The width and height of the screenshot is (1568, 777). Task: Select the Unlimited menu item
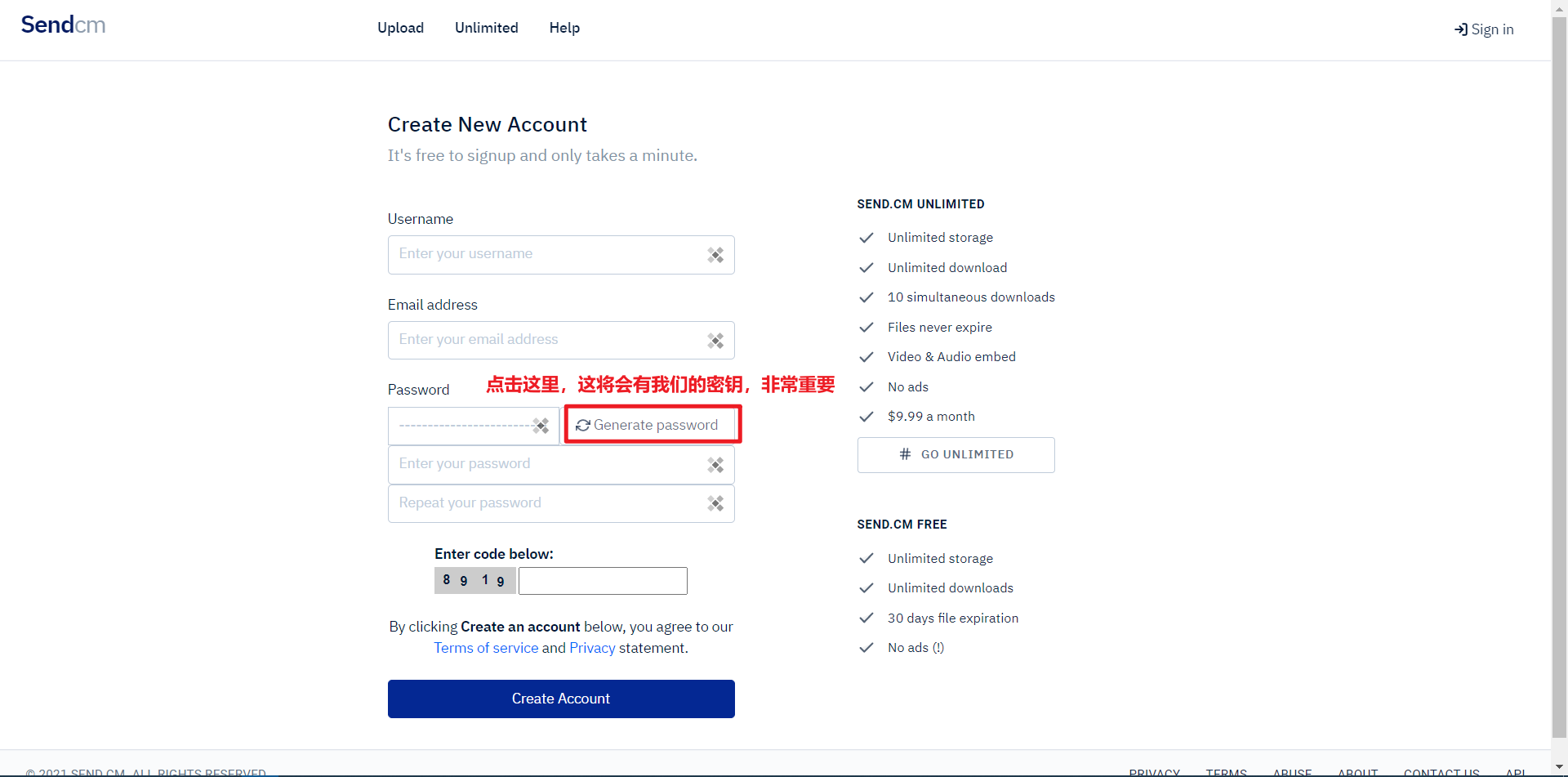click(x=486, y=27)
